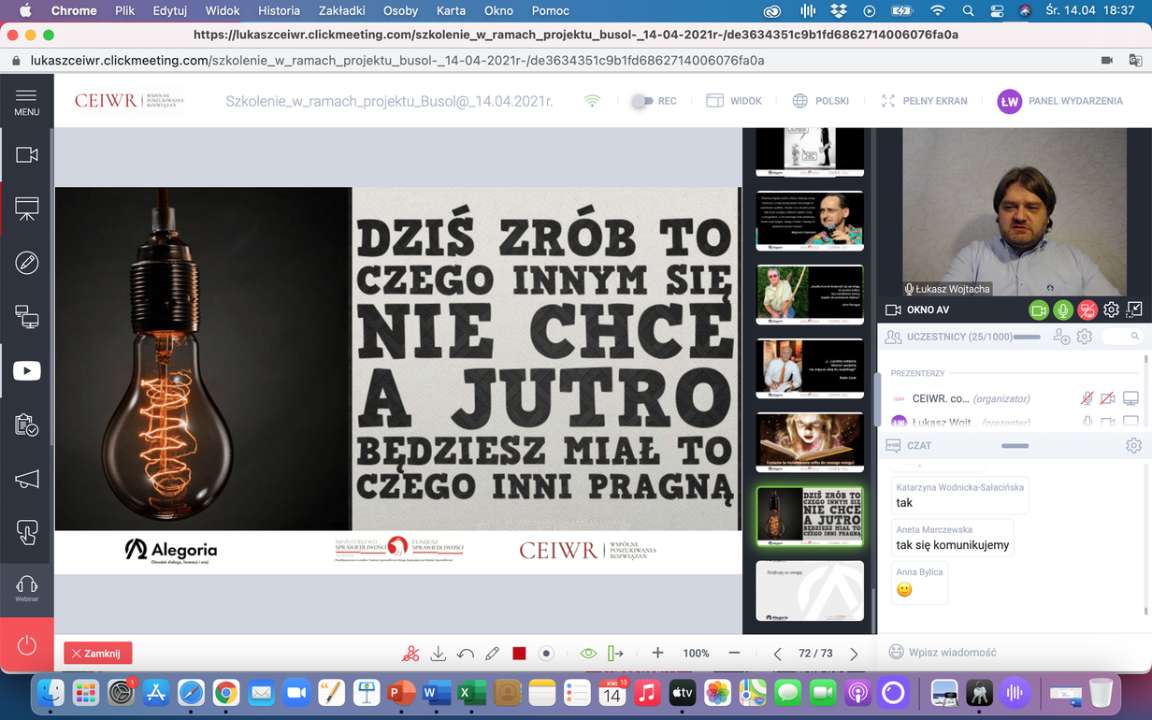The width and height of the screenshot is (1152, 720).
Task: Open the call-to-action megaphone icon
Action: pos(27,479)
